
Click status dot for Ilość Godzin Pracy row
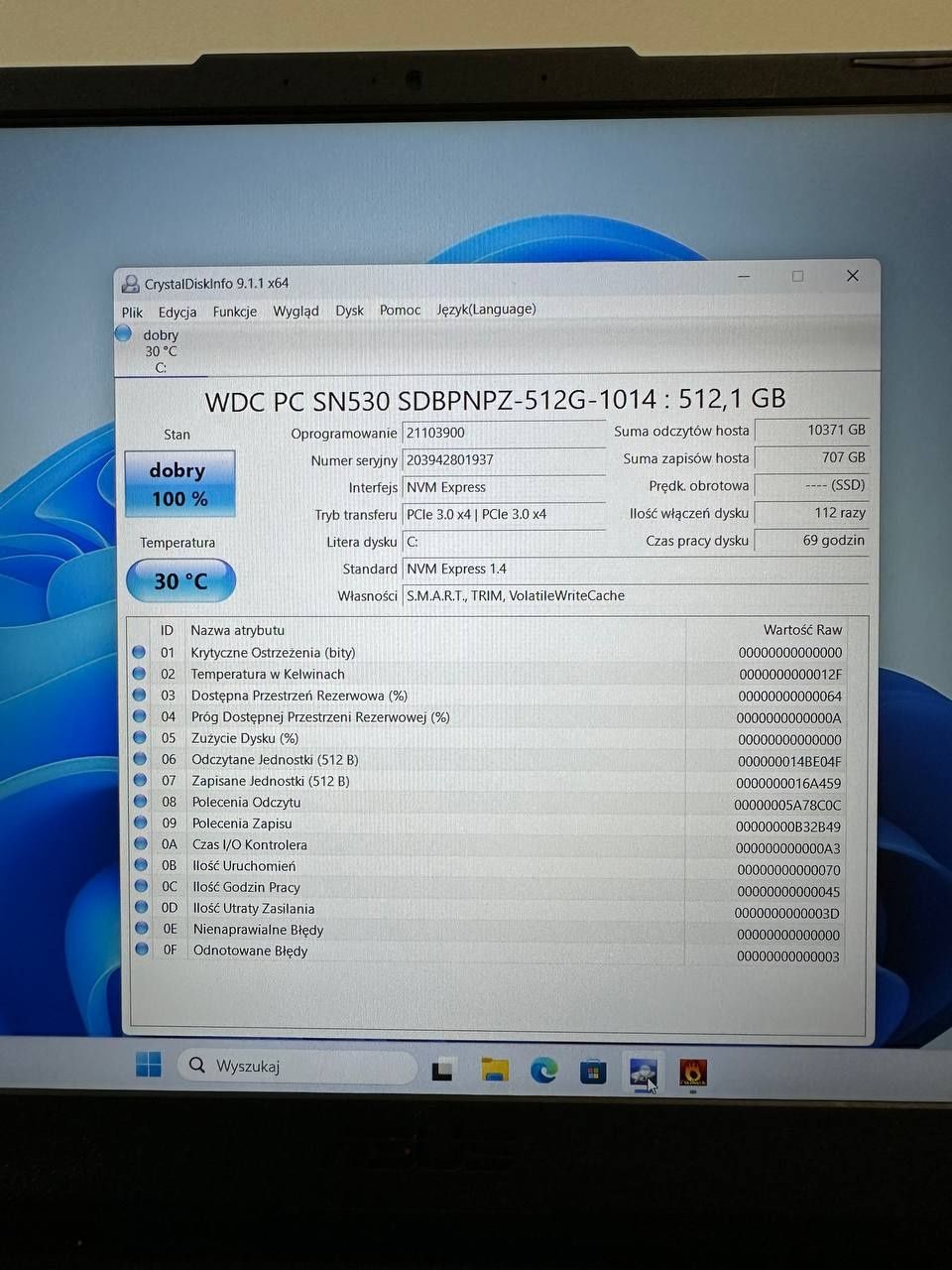pyautogui.click(x=142, y=886)
